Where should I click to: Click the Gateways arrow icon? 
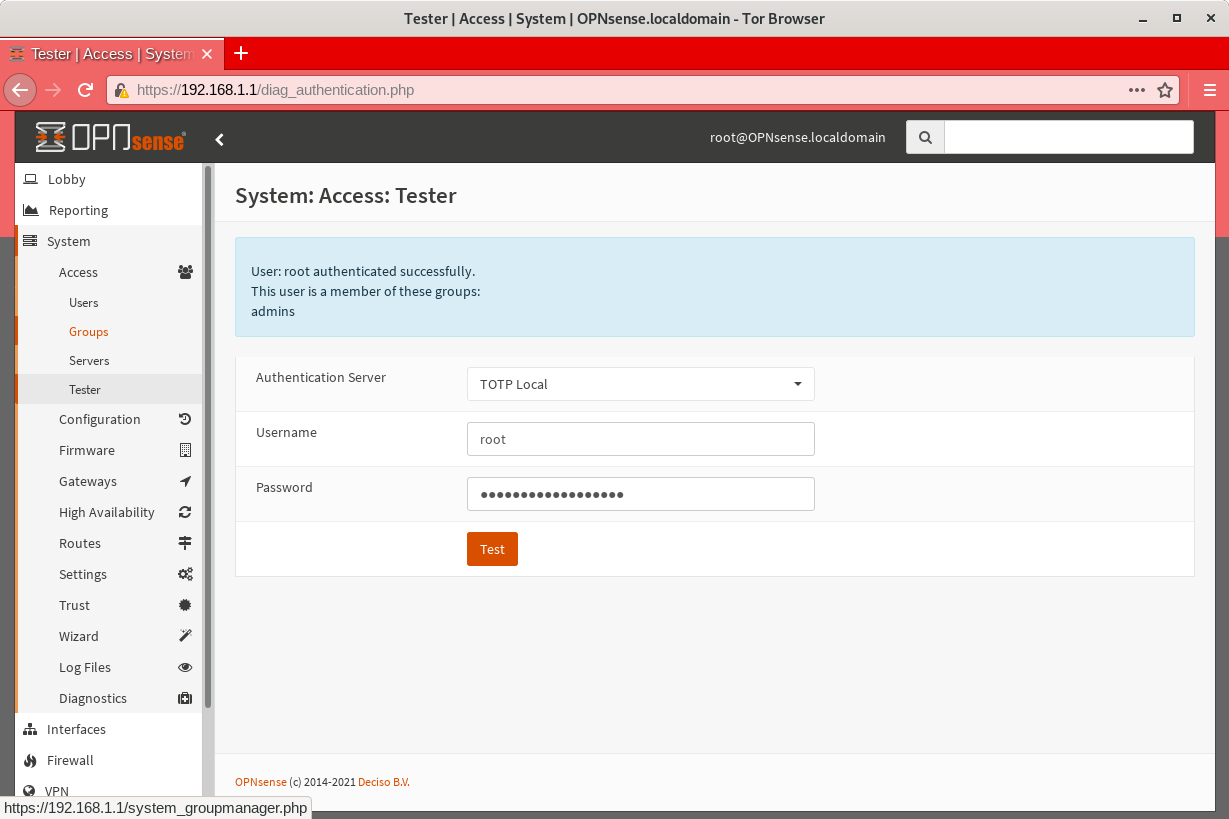tap(185, 482)
